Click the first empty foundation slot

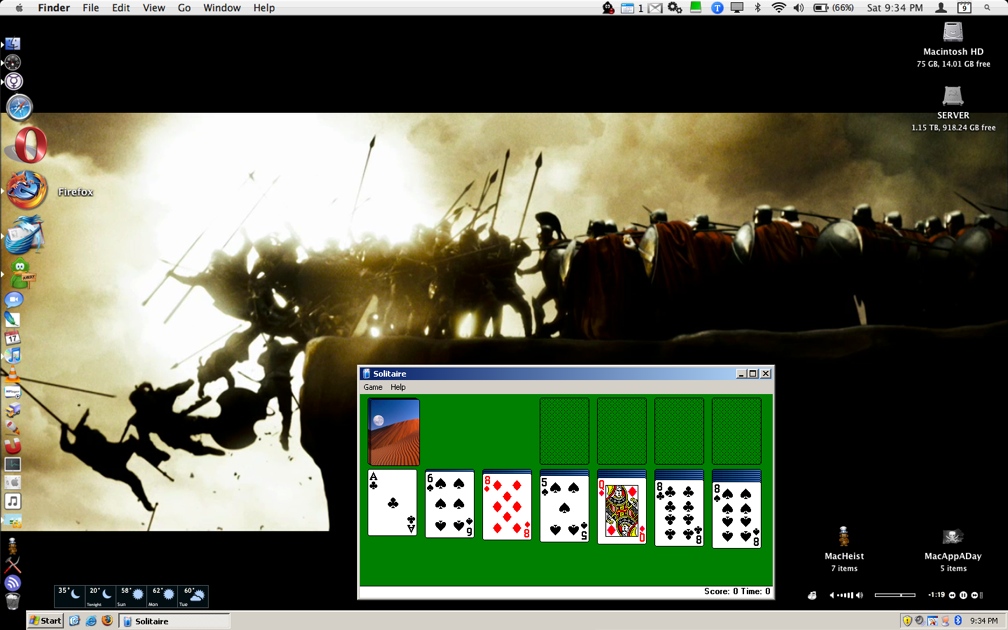tap(564, 431)
